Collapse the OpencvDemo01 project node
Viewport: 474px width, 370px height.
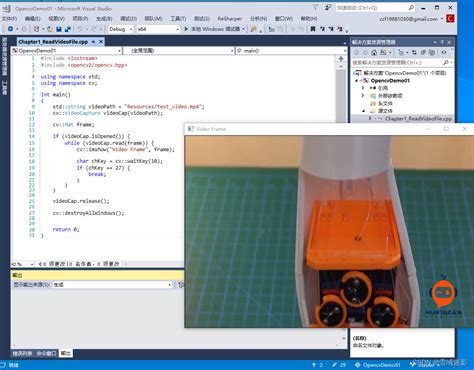click(x=356, y=81)
